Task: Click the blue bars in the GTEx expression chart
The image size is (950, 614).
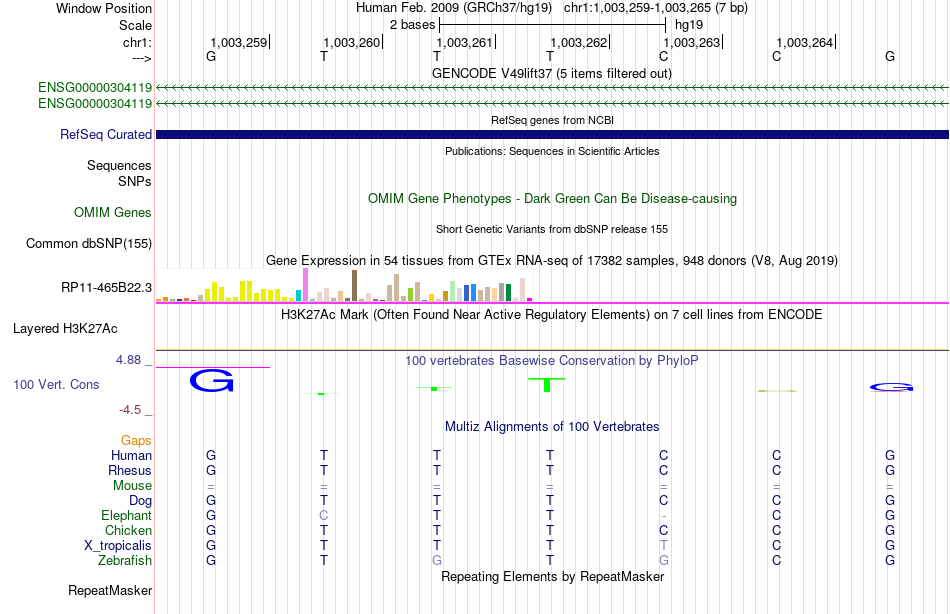Action: click(470, 293)
